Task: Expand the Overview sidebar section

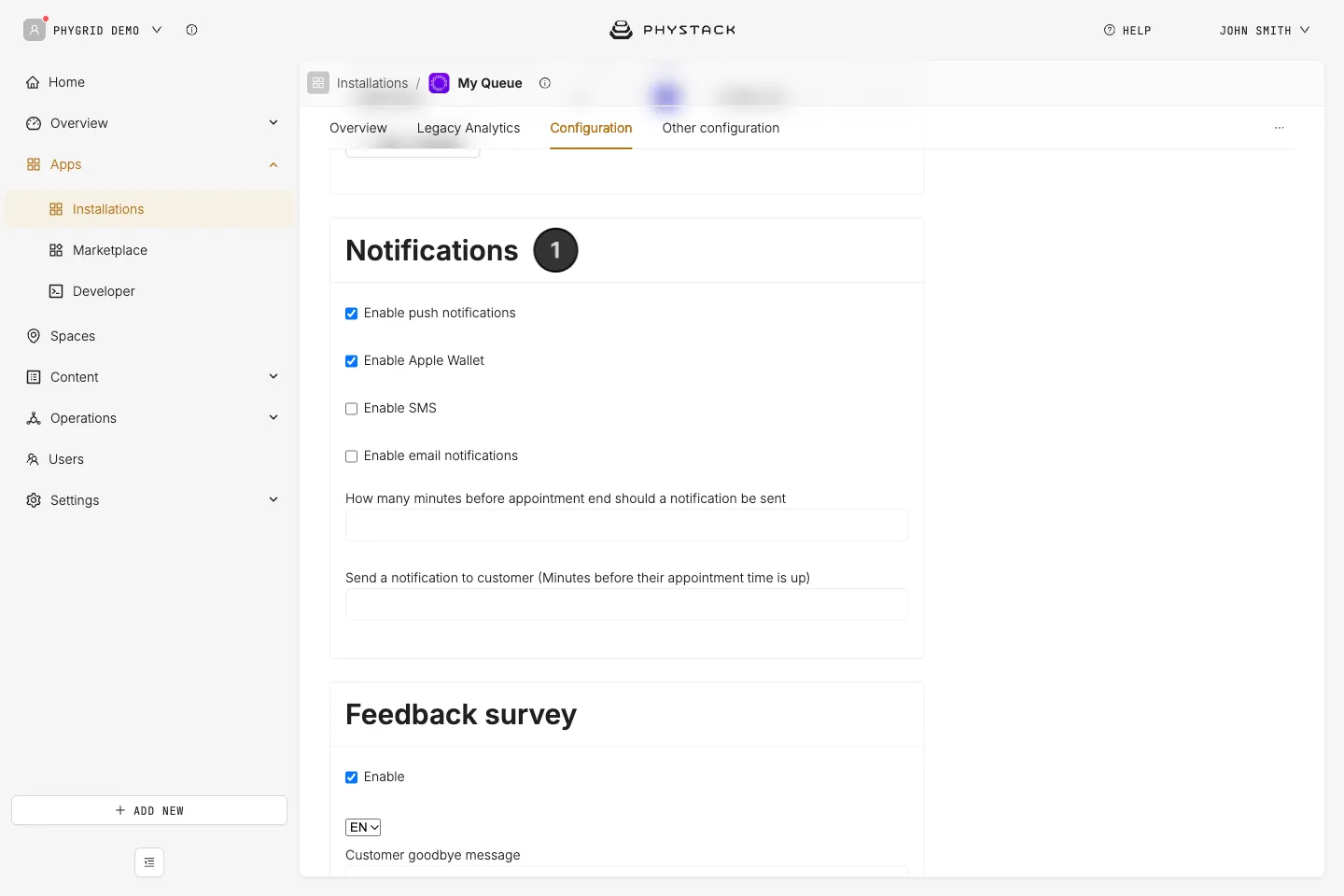Action: click(273, 122)
